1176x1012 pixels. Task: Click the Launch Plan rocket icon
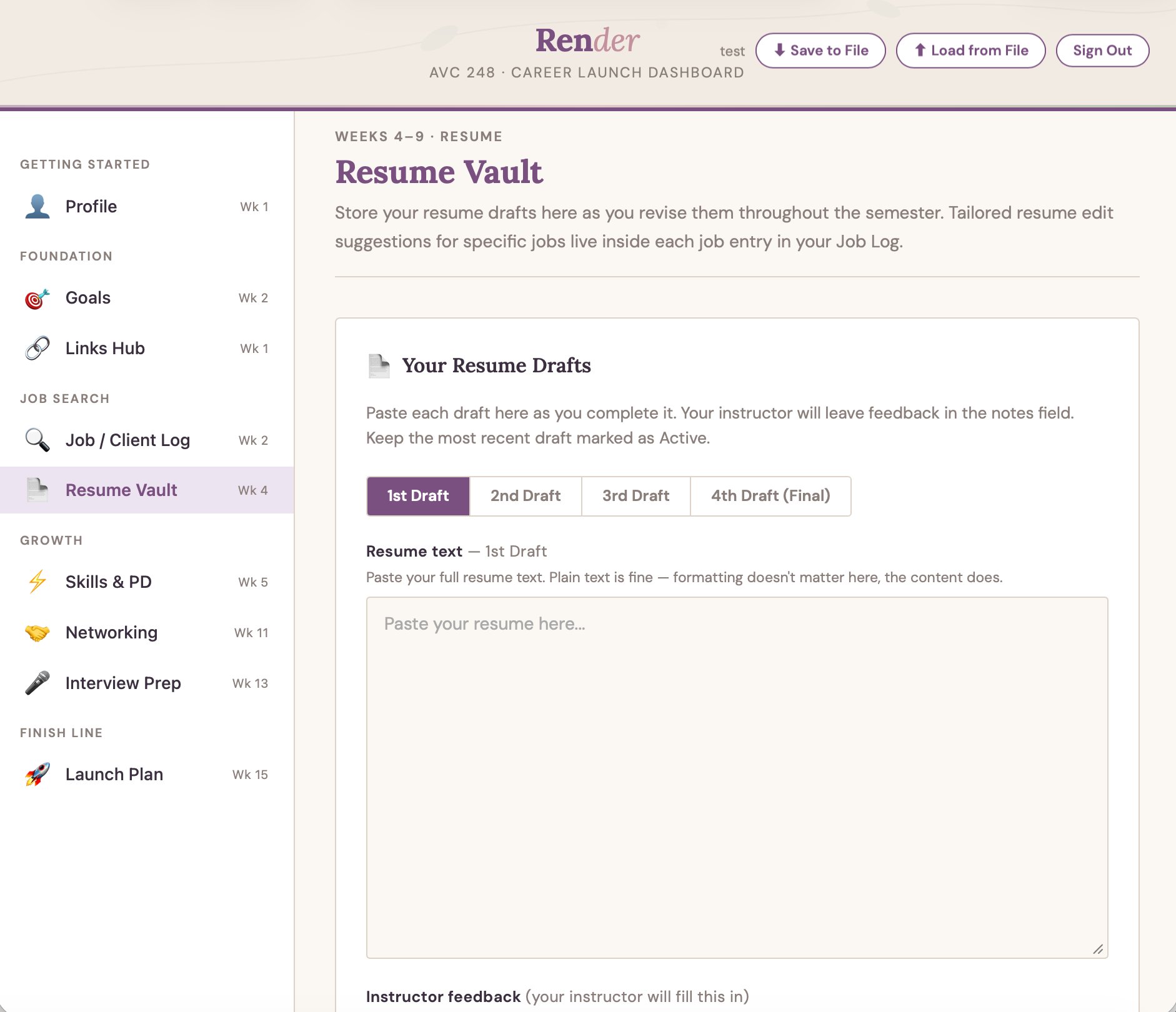[x=37, y=775]
